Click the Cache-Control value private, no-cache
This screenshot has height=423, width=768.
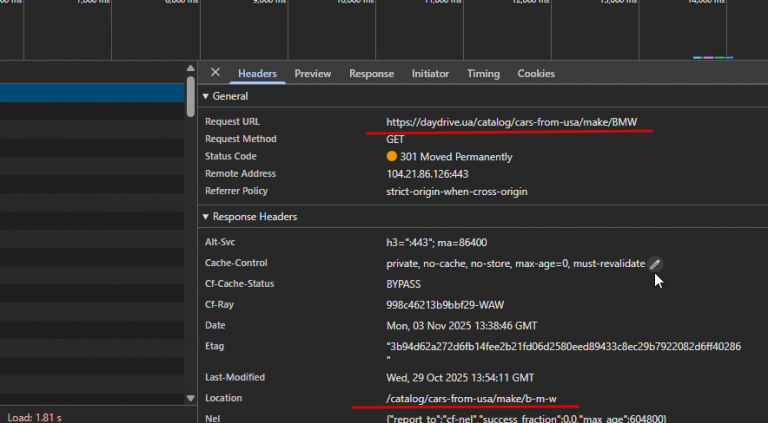pyautogui.click(x=515, y=263)
